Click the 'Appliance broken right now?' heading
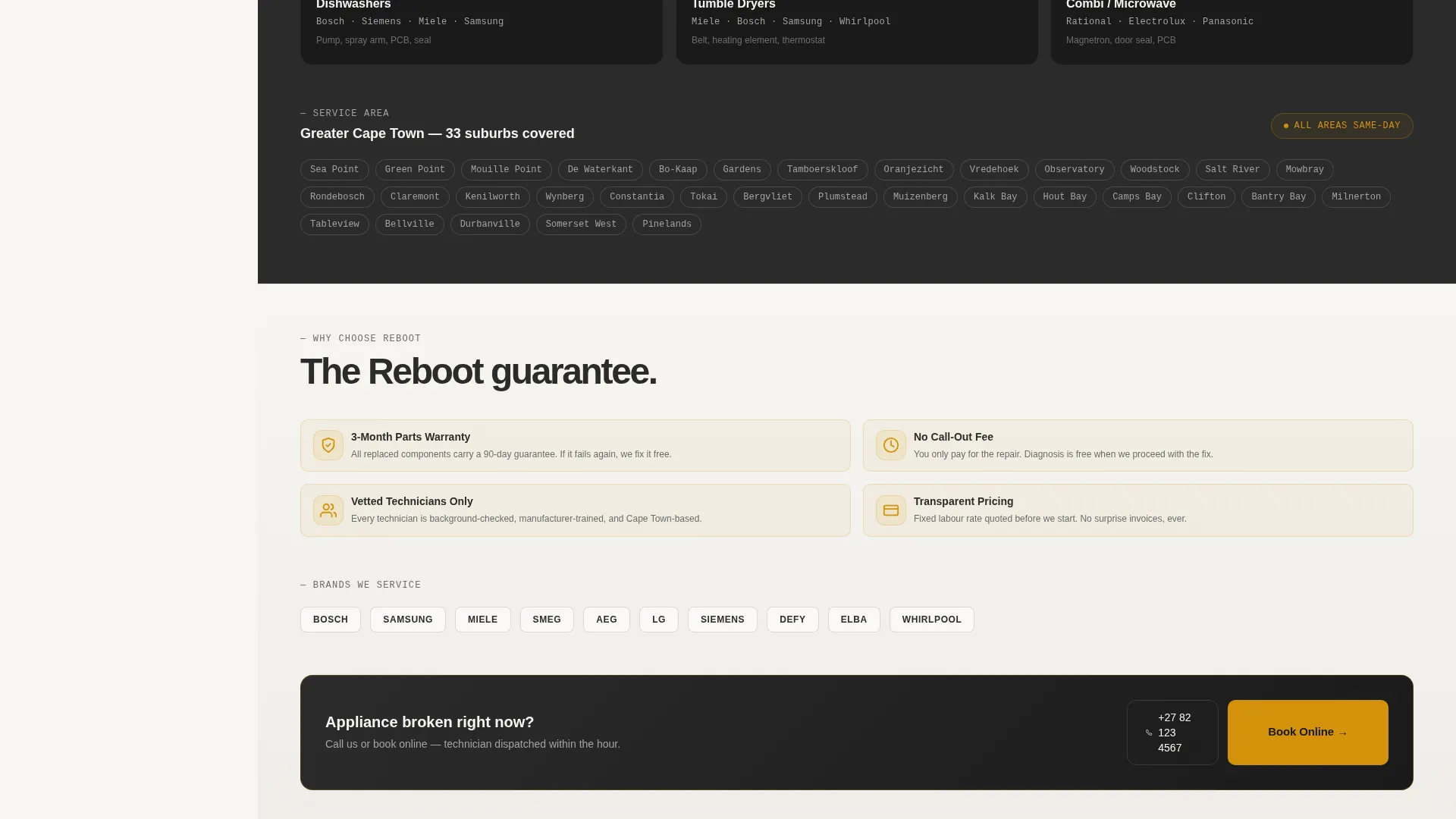1456x819 pixels. tap(430, 722)
